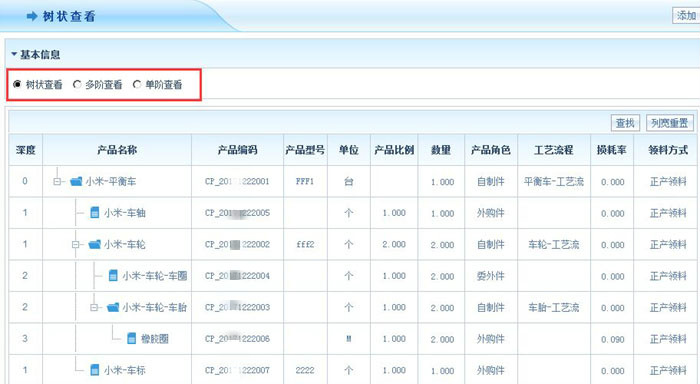The height and width of the screenshot is (384, 700).
Task: Click depth value 3 in 橡胶圈 row
Action: (x=25, y=338)
